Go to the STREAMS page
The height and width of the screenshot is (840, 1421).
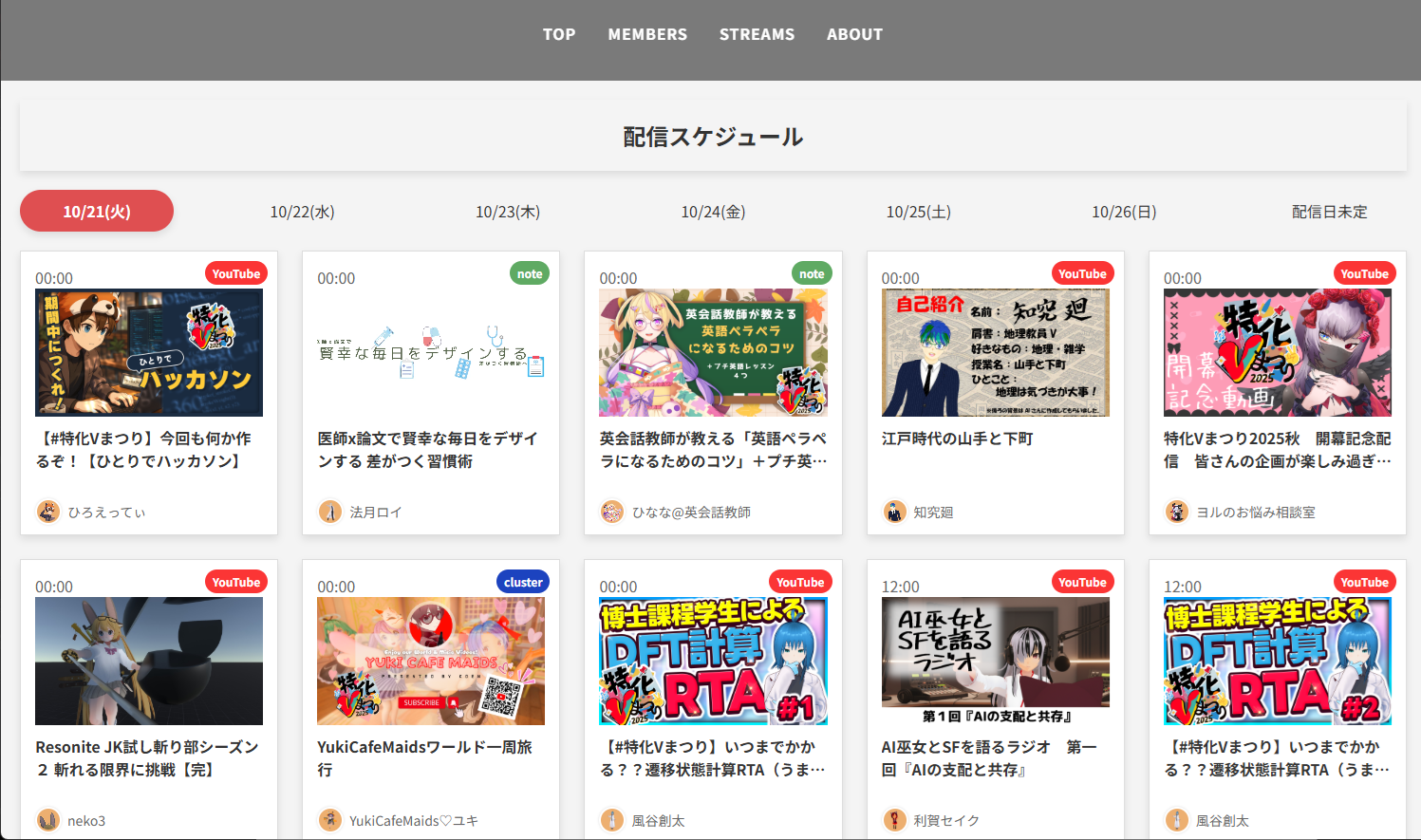pos(757,34)
